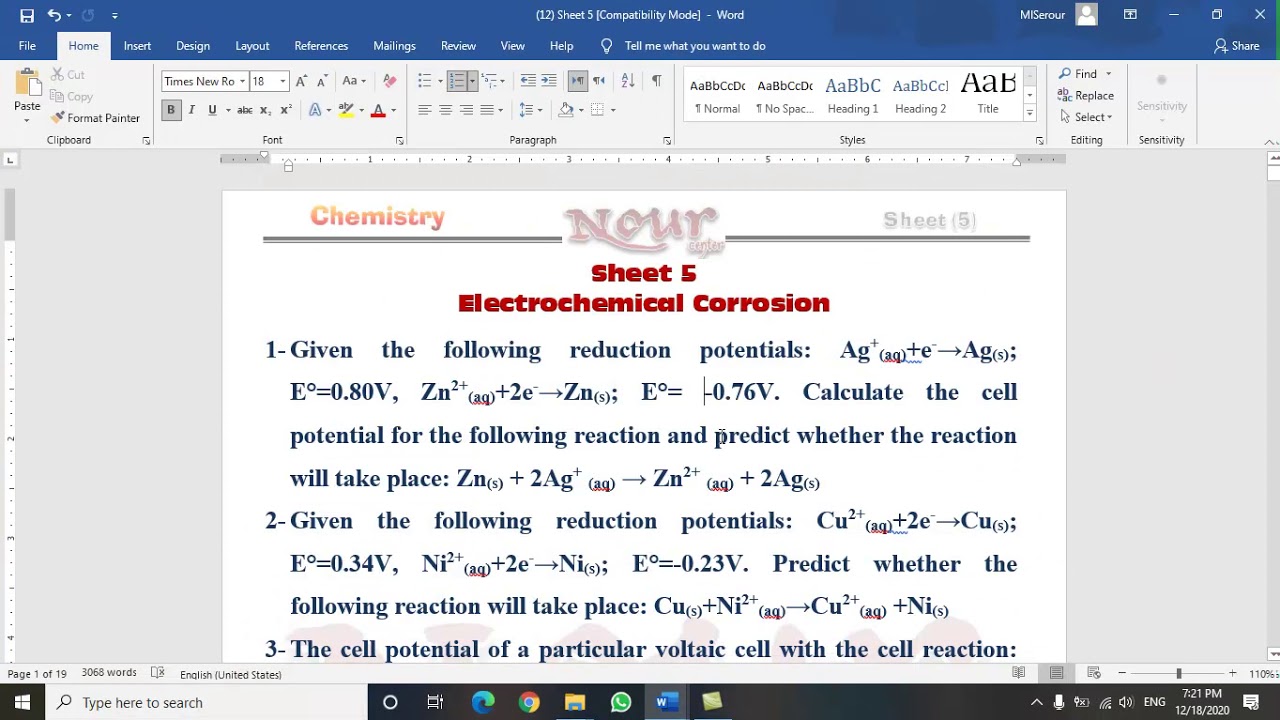The width and height of the screenshot is (1280, 720).
Task: Toggle left-to-right text direction
Action: click(x=577, y=81)
